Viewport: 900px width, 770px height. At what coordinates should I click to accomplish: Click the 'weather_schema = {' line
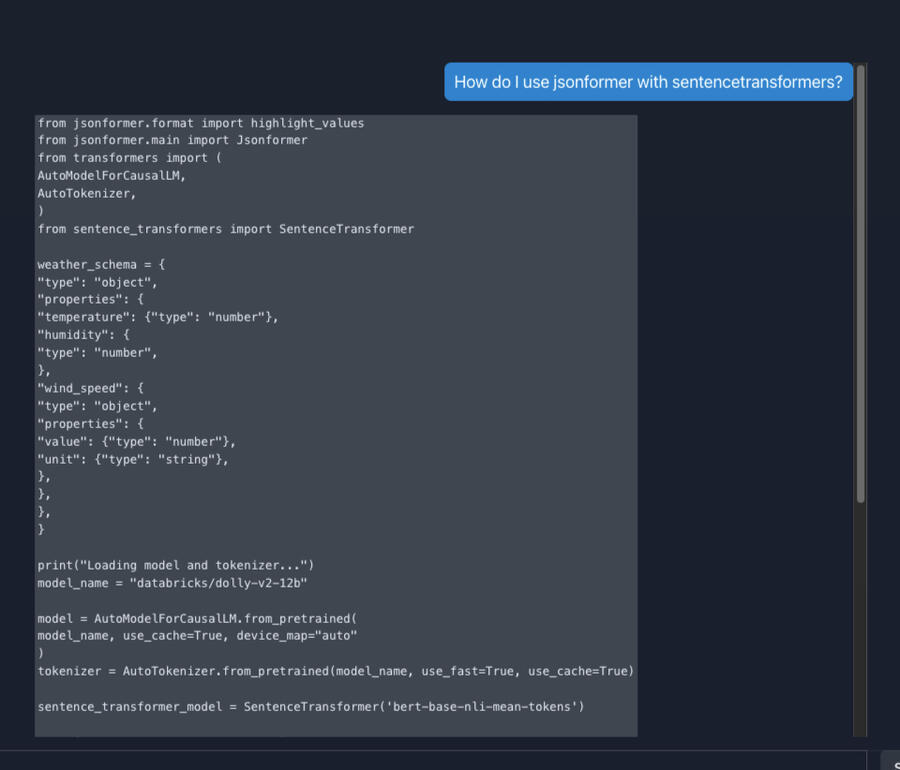pyautogui.click(x=101, y=265)
